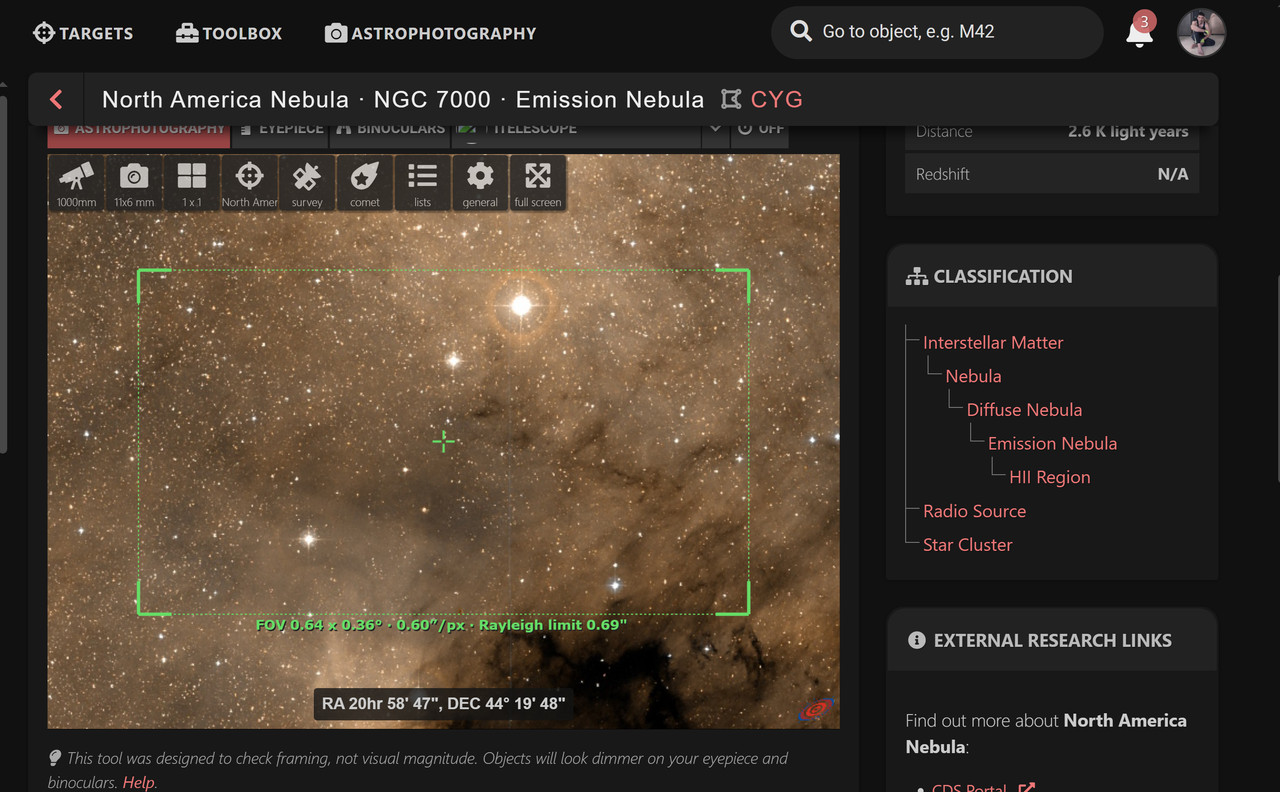Open the Emission Nebula classification link
This screenshot has width=1280, height=792.
pyautogui.click(x=1052, y=444)
